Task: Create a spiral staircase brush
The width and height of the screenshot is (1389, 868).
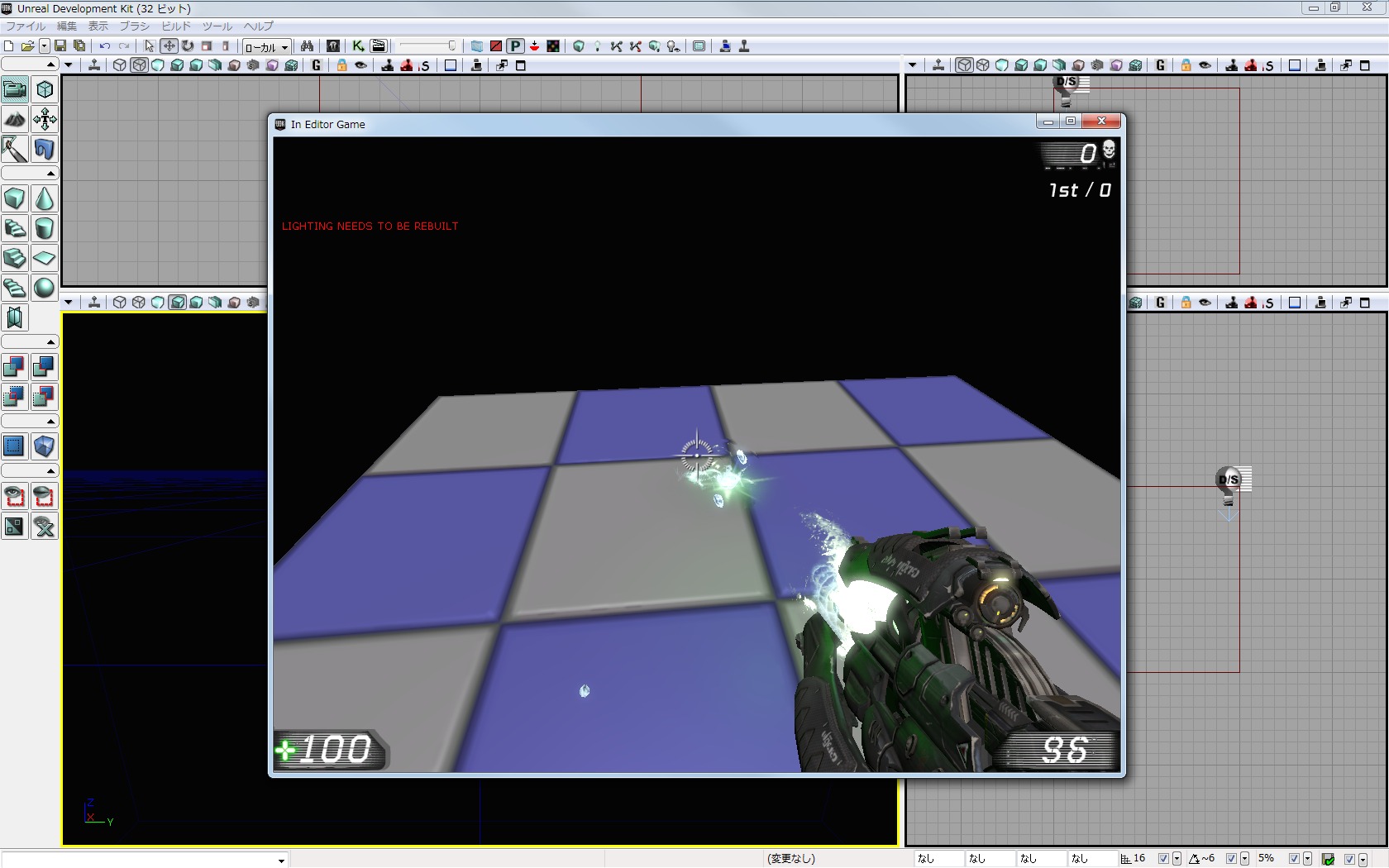Action: (x=15, y=288)
